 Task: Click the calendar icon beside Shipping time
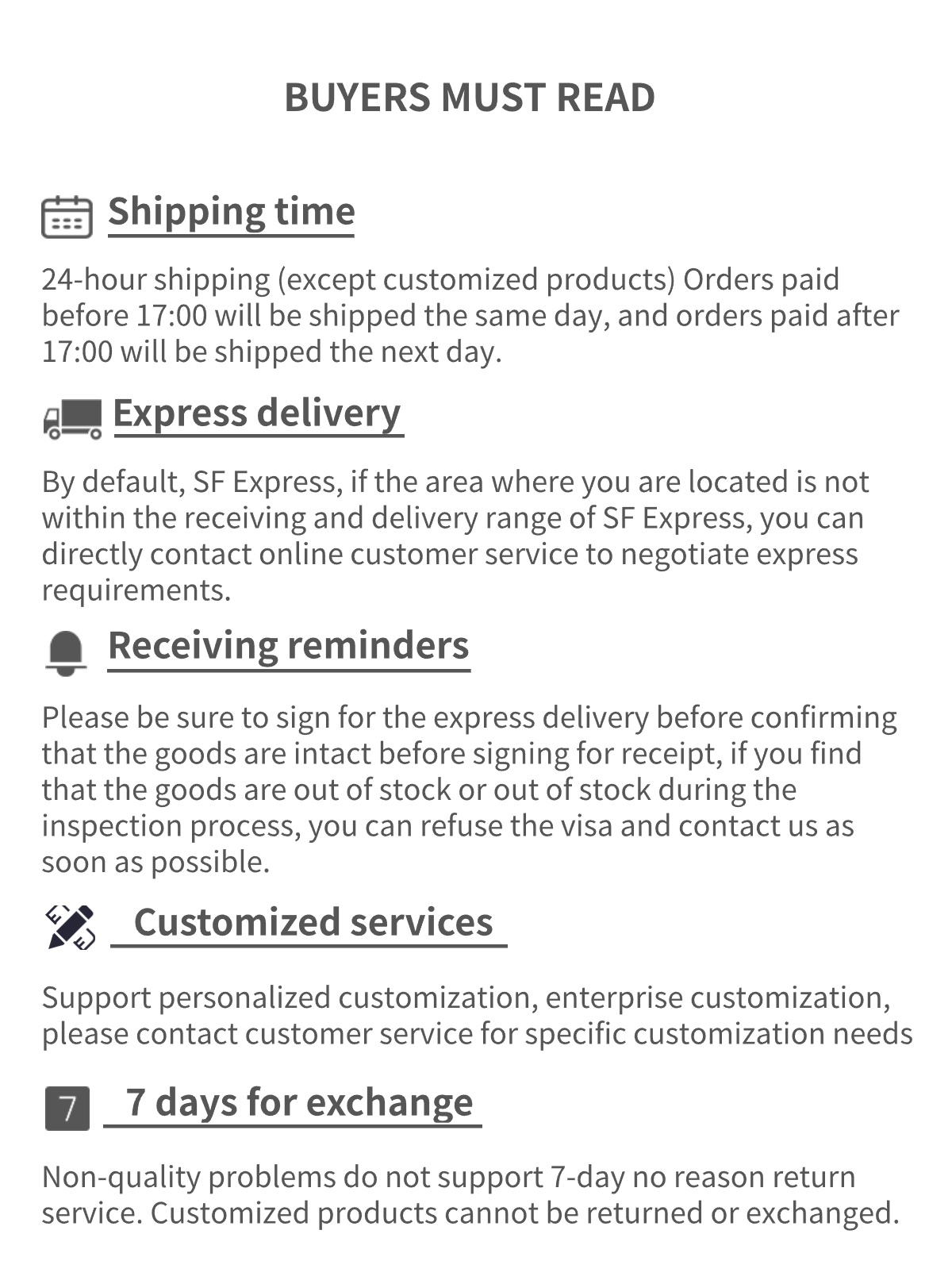tap(67, 217)
